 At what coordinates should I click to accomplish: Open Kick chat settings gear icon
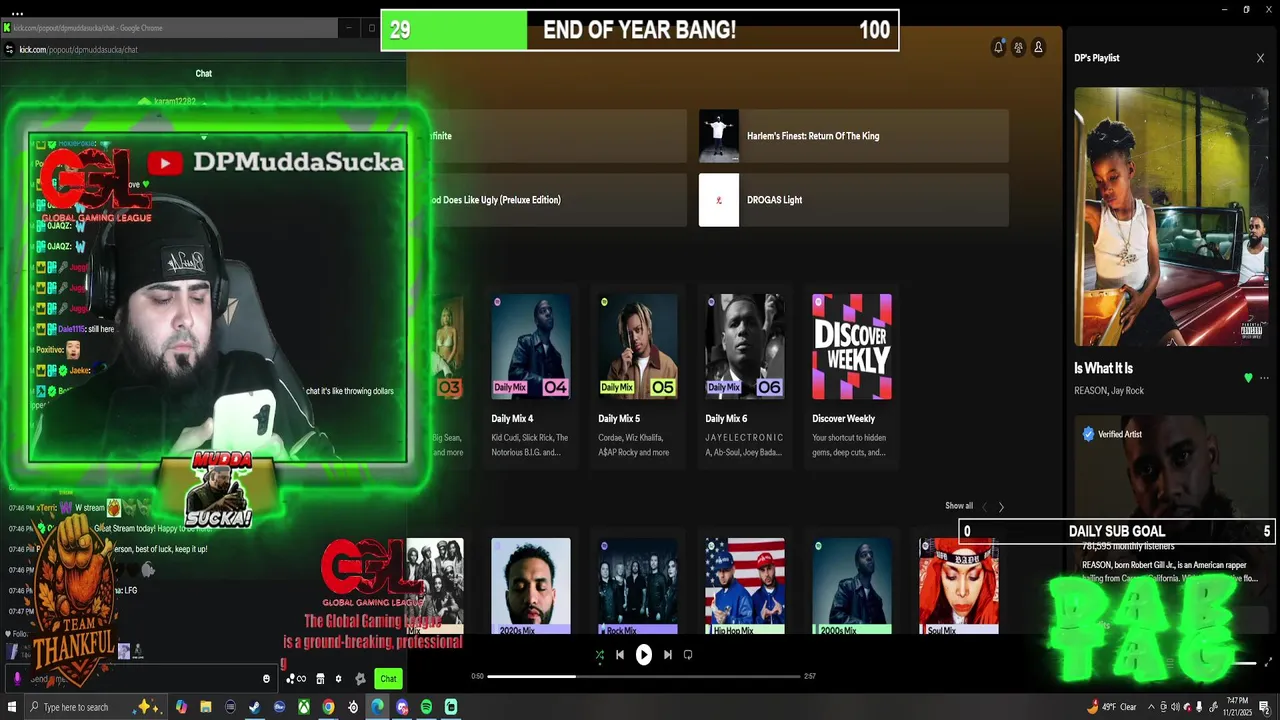tap(338, 679)
